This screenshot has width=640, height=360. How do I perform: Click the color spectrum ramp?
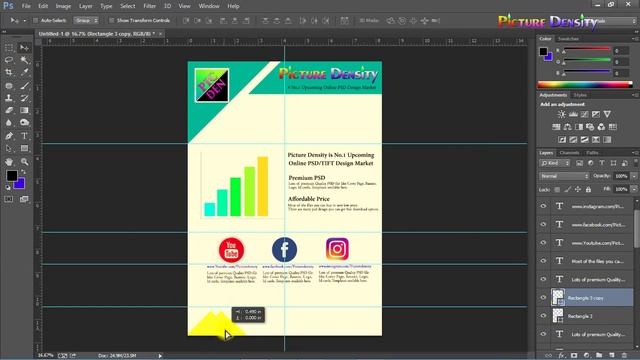tap(585, 84)
